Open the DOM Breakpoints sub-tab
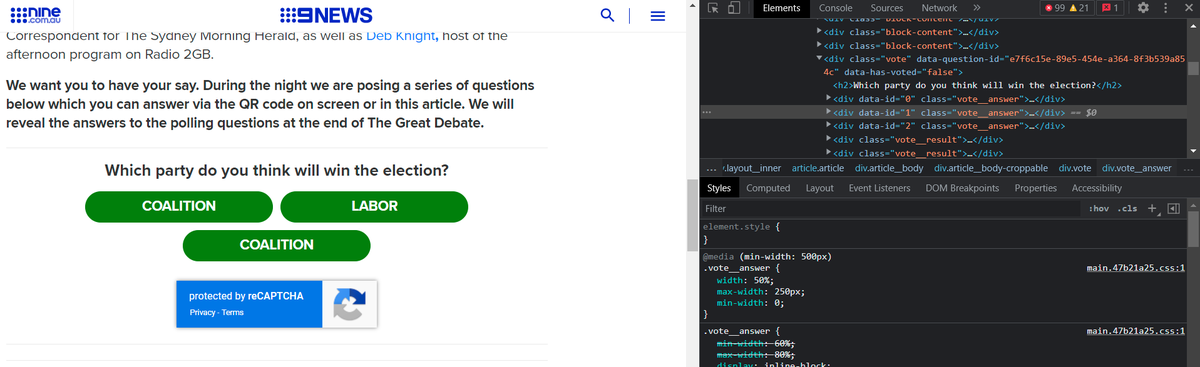Viewport: 1200px width, 367px height. pyautogui.click(x=961, y=188)
